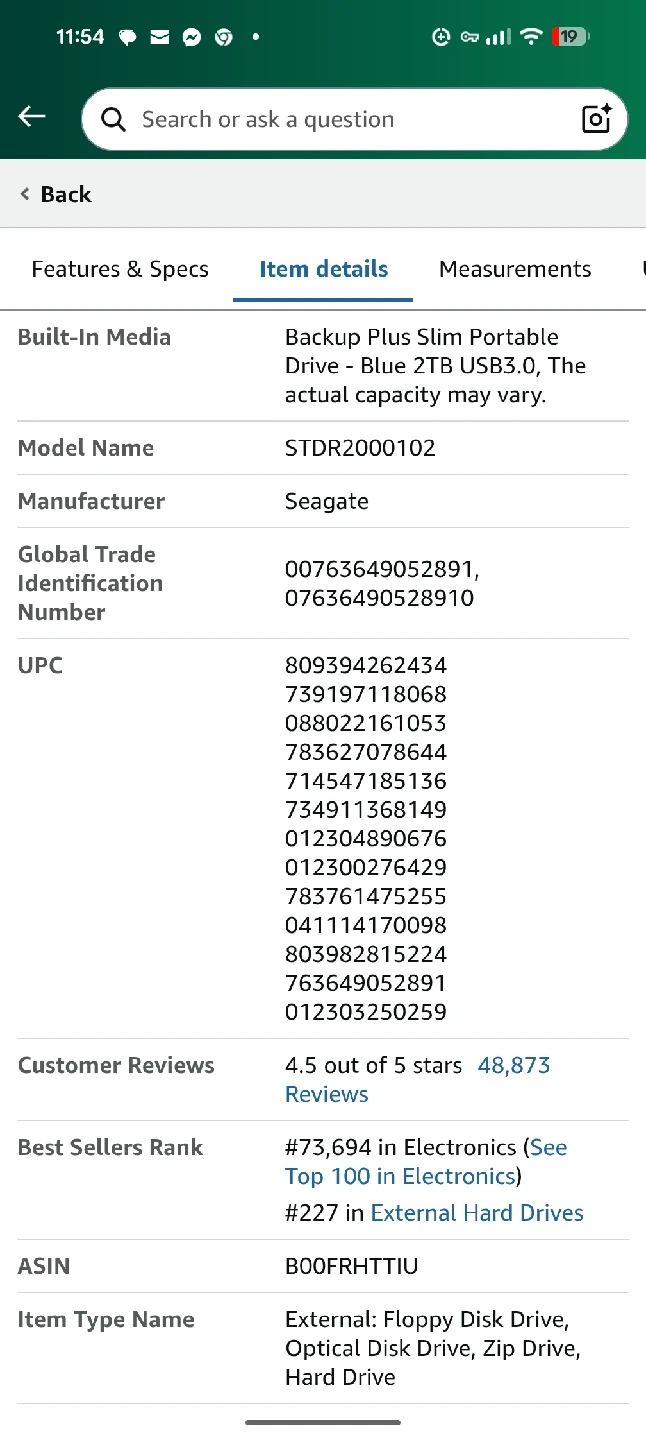
Task: Tap the ASIN value B00FRHTTIU
Action: 351,1266
